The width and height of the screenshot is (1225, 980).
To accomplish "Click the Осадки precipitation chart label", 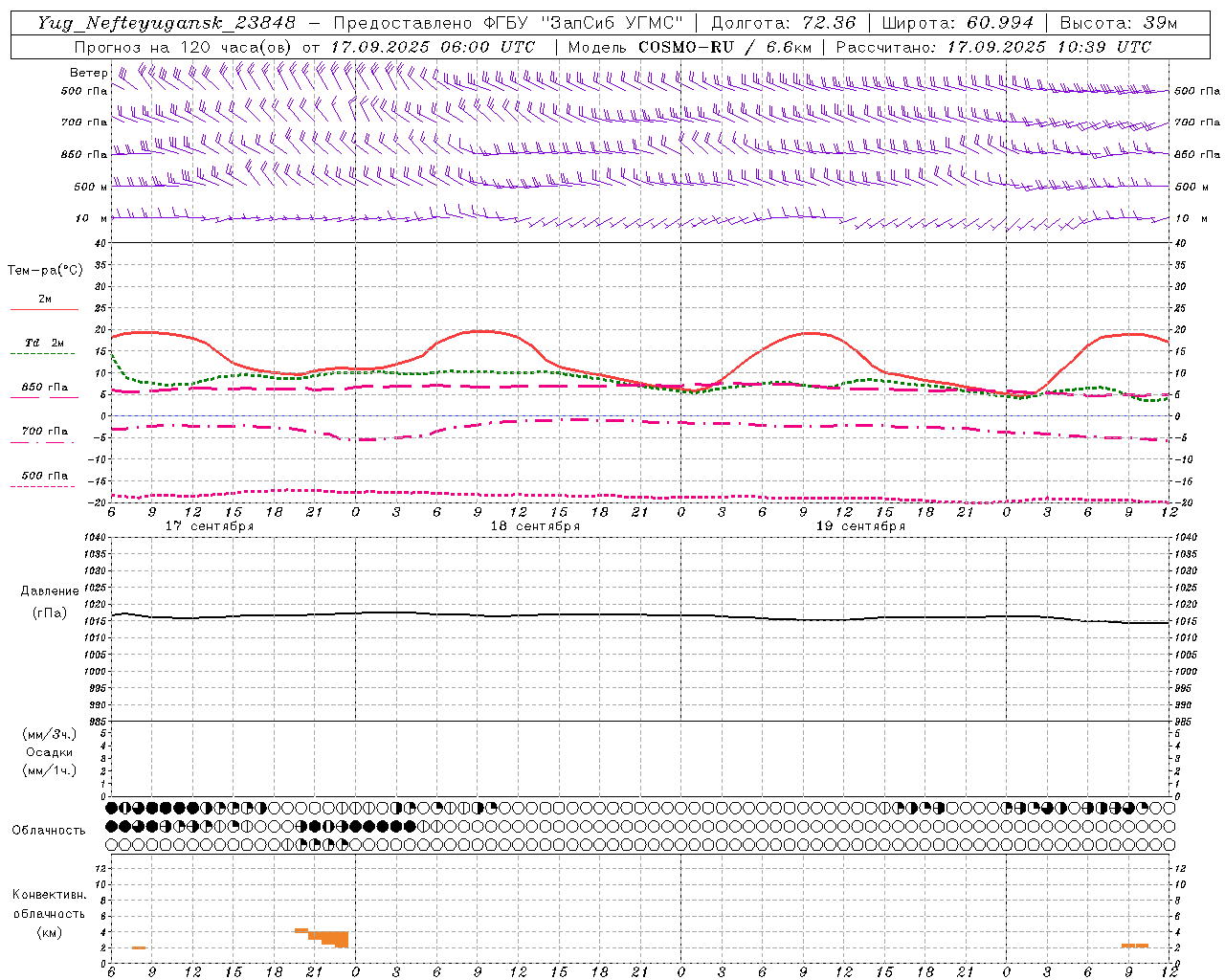I will (x=50, y=752).
